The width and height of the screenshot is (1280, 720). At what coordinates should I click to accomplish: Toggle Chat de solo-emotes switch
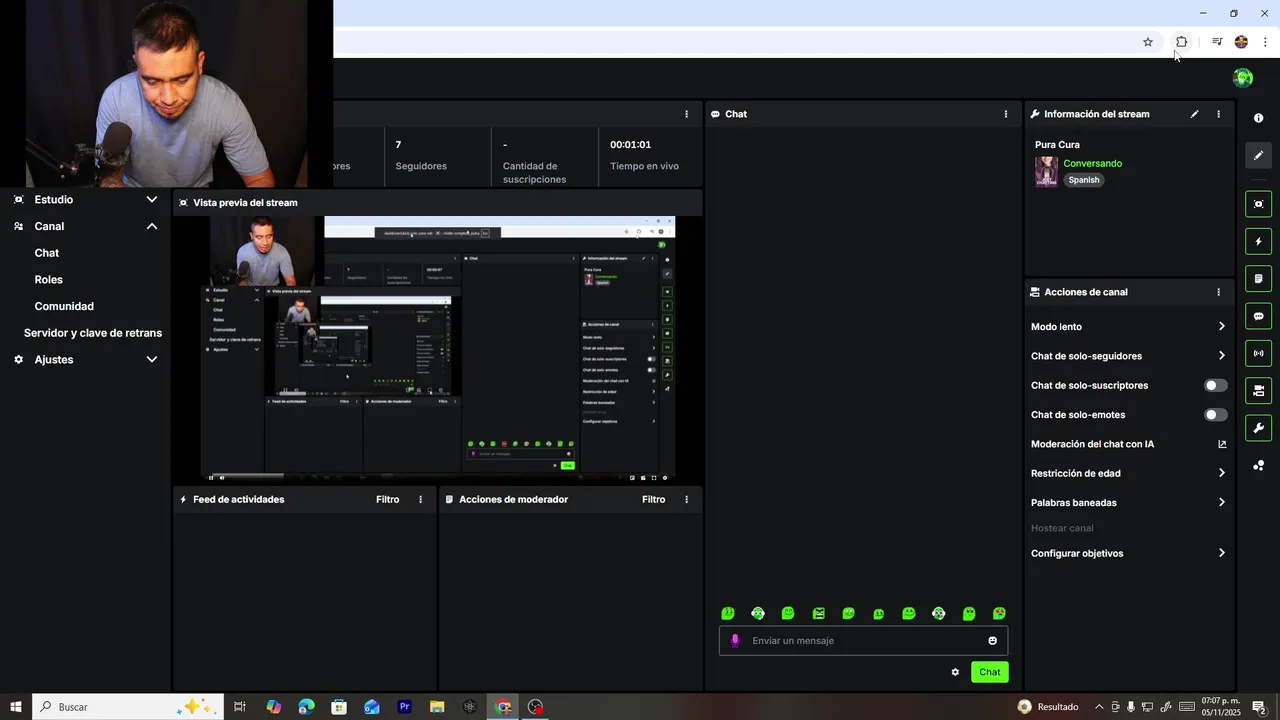1215,414
